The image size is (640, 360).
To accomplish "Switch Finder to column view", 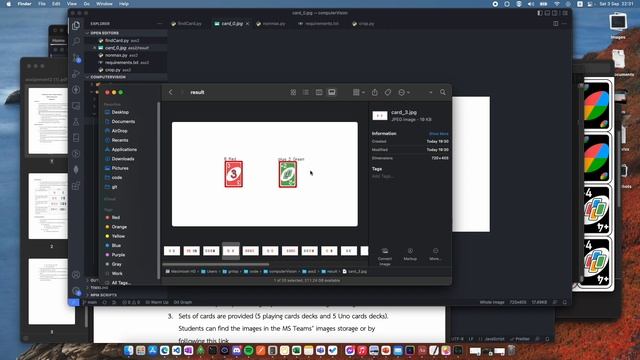I will (319, 92).
